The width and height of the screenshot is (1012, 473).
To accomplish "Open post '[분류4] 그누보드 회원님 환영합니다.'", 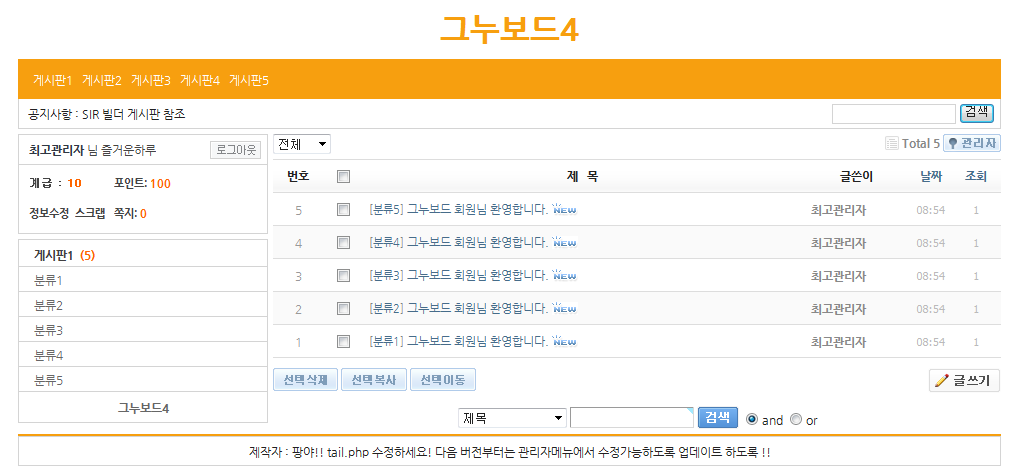I will coord(458,242).
